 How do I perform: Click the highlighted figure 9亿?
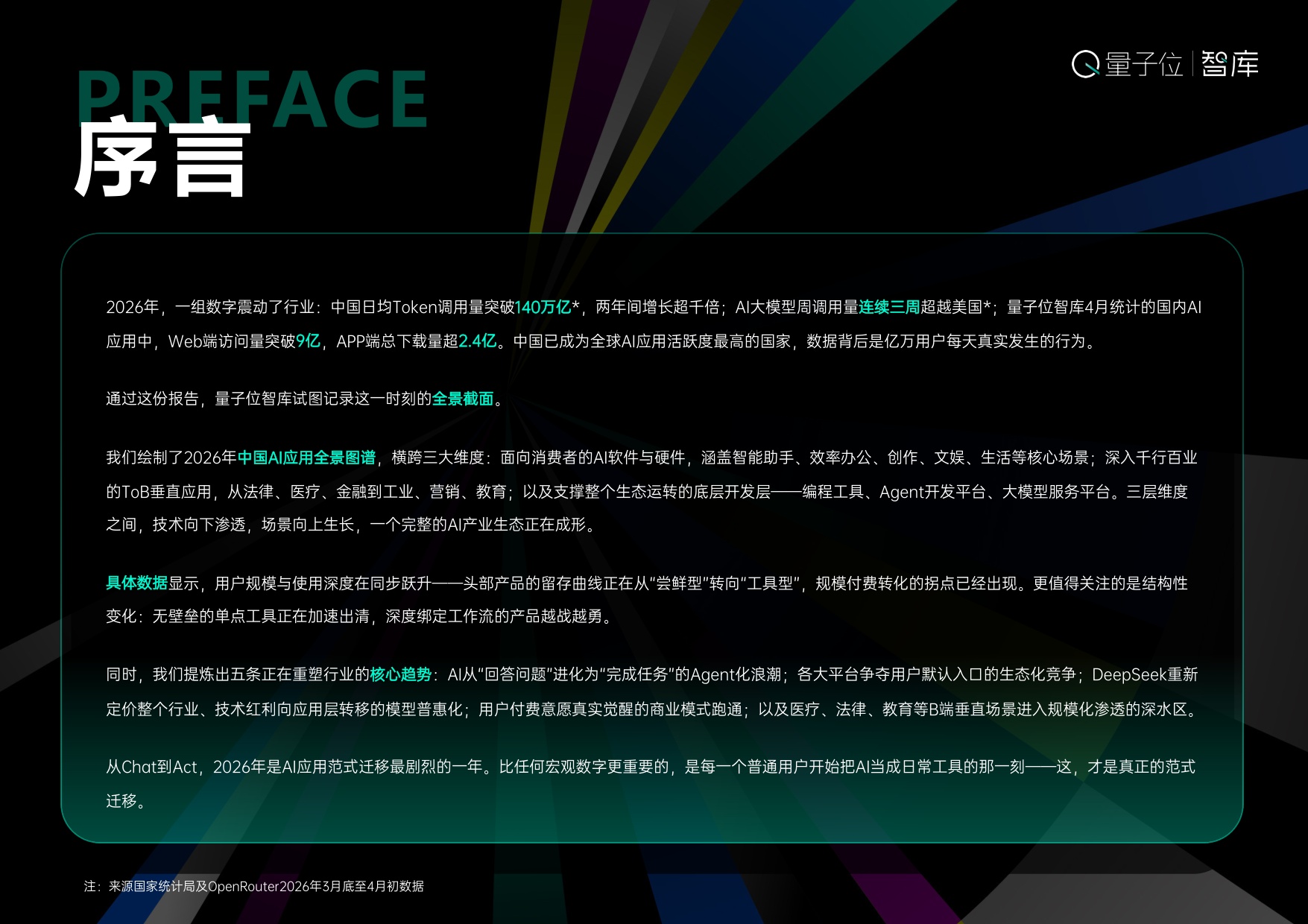coord(308,341)
